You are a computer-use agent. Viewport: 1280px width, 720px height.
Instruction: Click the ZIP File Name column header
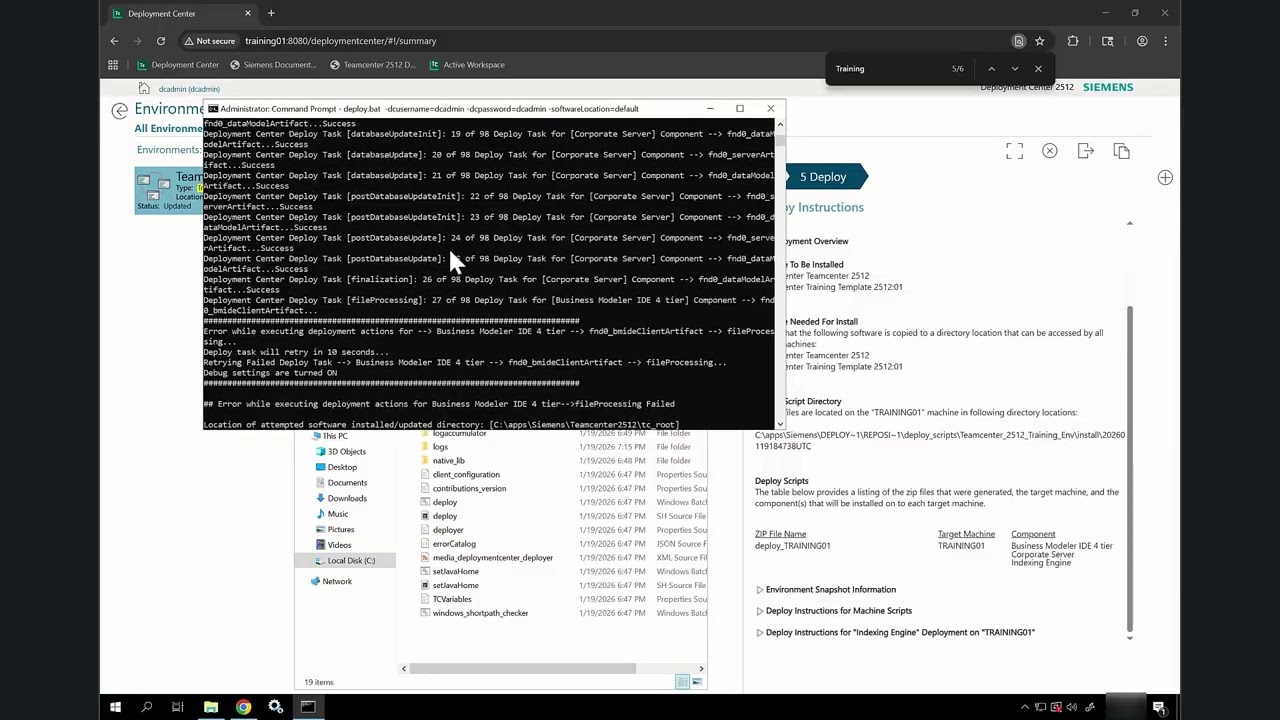coord(780,534)
